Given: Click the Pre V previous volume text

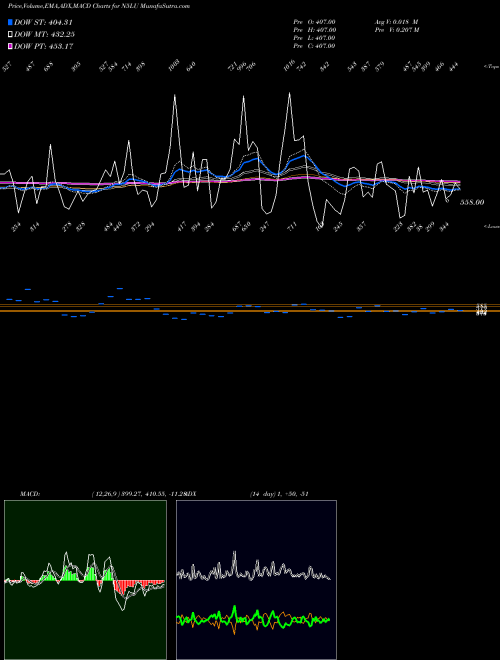Looking at the screenshot, I should (x=397, y=30).
